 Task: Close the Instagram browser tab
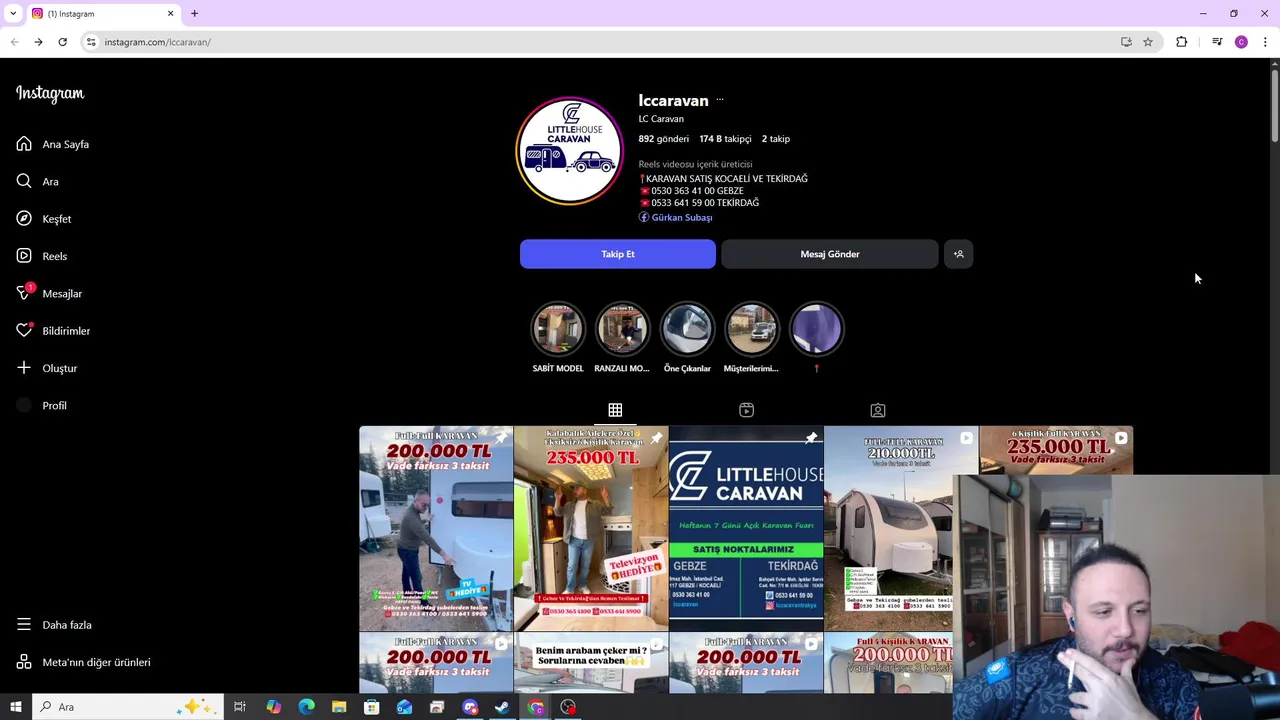tap(170, 14)
